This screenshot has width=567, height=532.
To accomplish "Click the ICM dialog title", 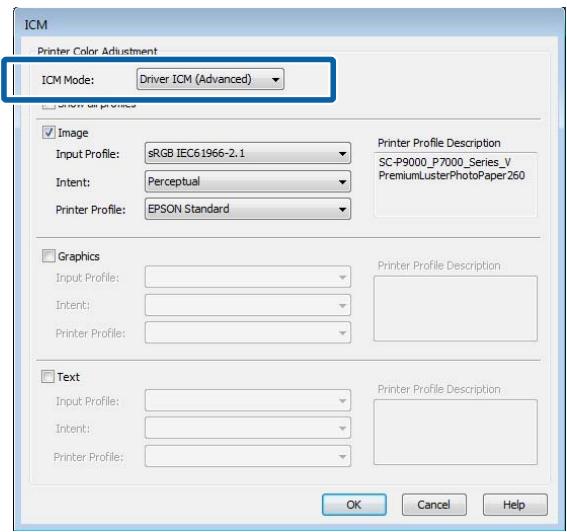I will pos(36,25).
